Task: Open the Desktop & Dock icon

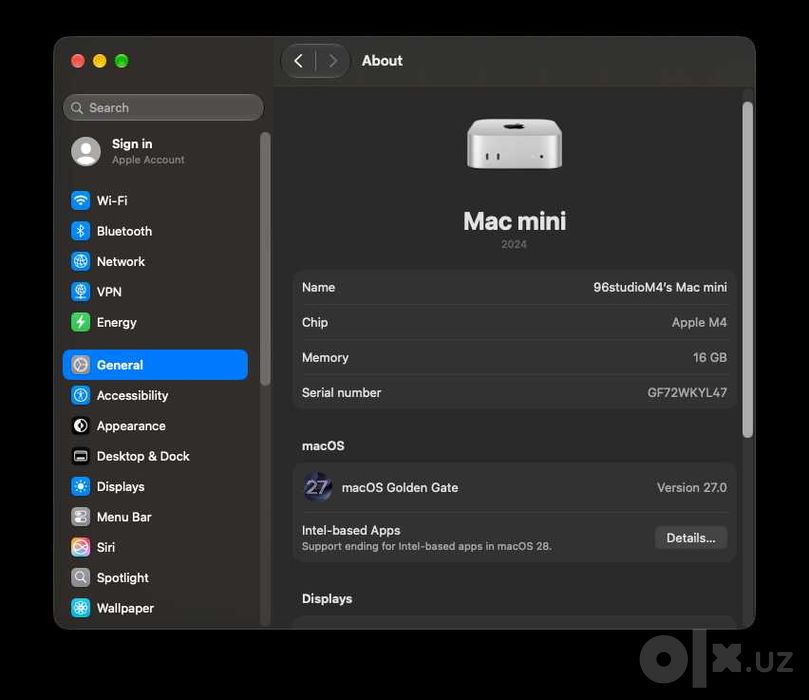Action: pos(80,456)
